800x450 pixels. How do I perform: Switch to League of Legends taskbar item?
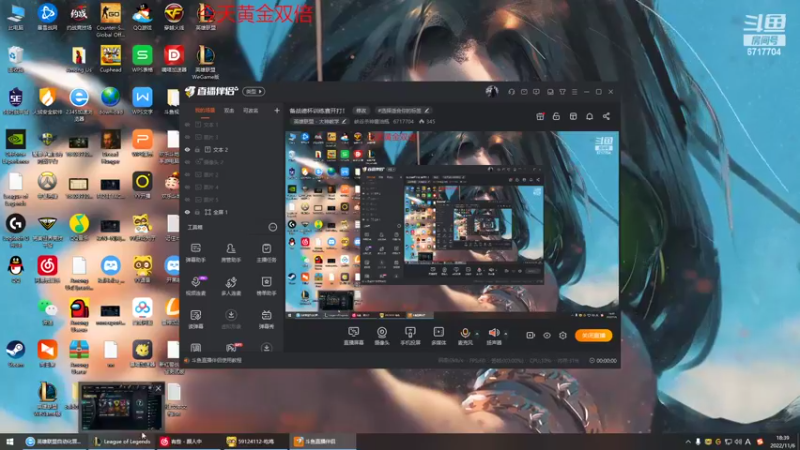tap(122, 441)
